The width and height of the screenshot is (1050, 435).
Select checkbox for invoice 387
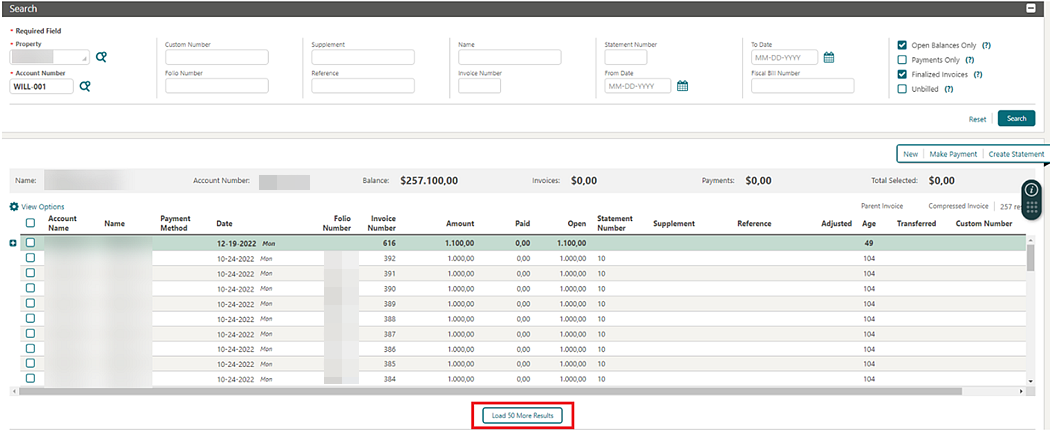click(x=30, y=333)
